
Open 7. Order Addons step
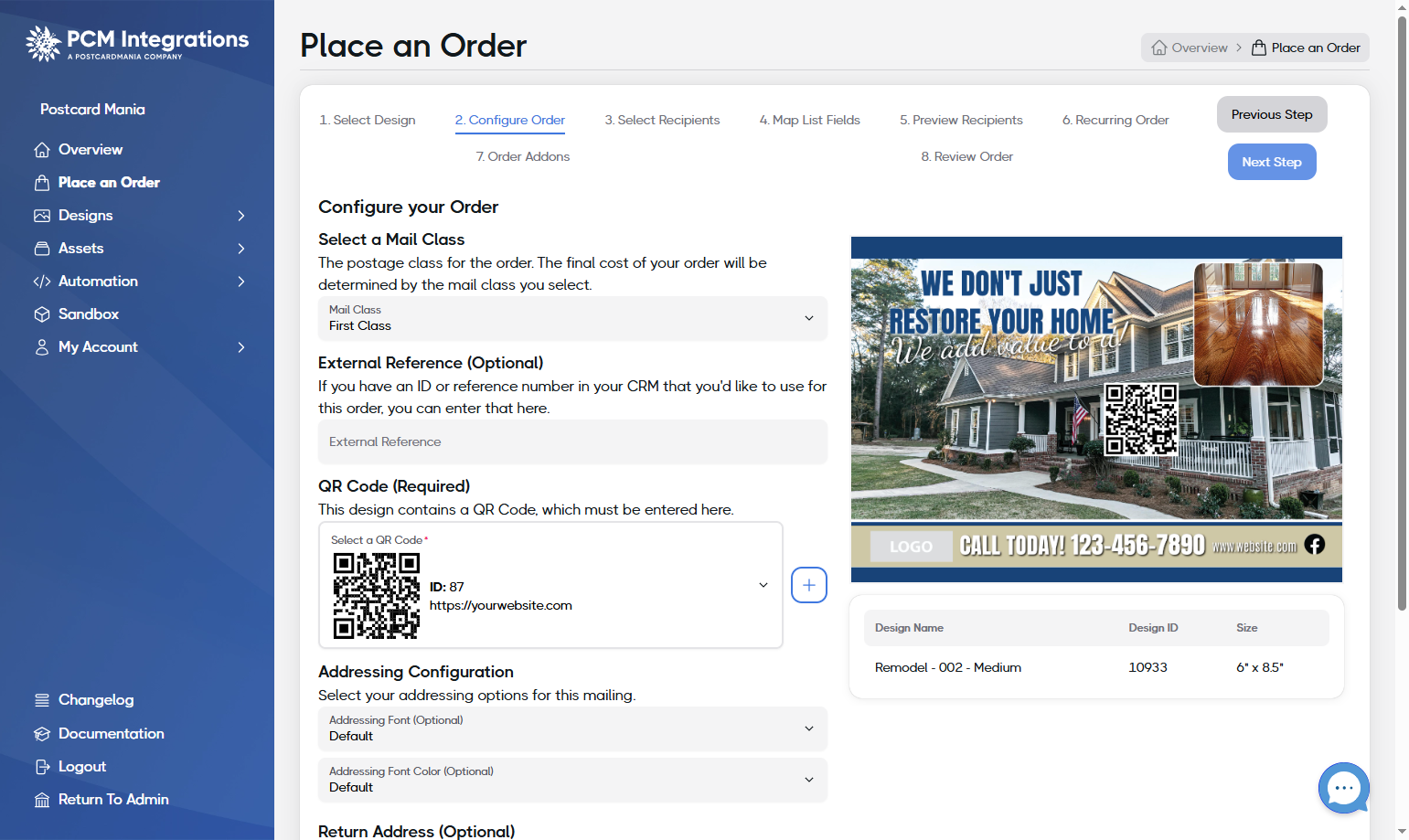click(523, 156)
